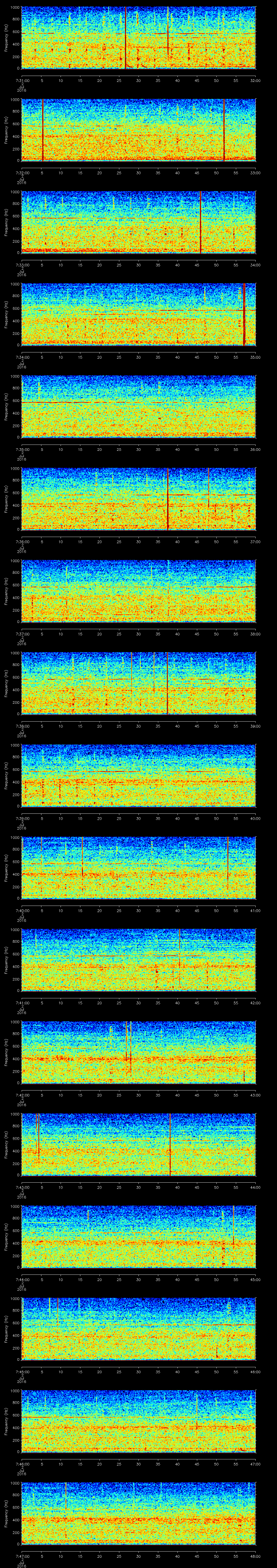Click the '7:34:00' start time label
The image size is (277, 1568).
[x=22, y=357]
